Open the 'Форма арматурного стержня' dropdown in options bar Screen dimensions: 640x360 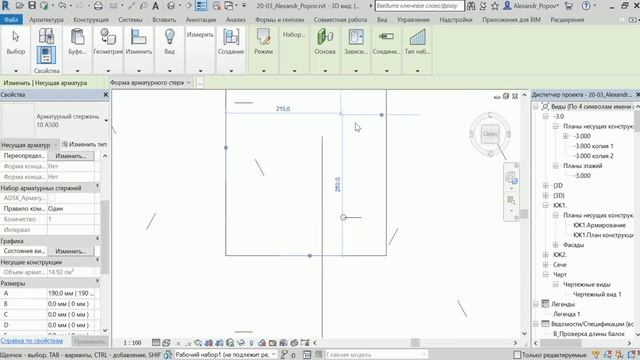pyautogui.click(x=151, y=82)
